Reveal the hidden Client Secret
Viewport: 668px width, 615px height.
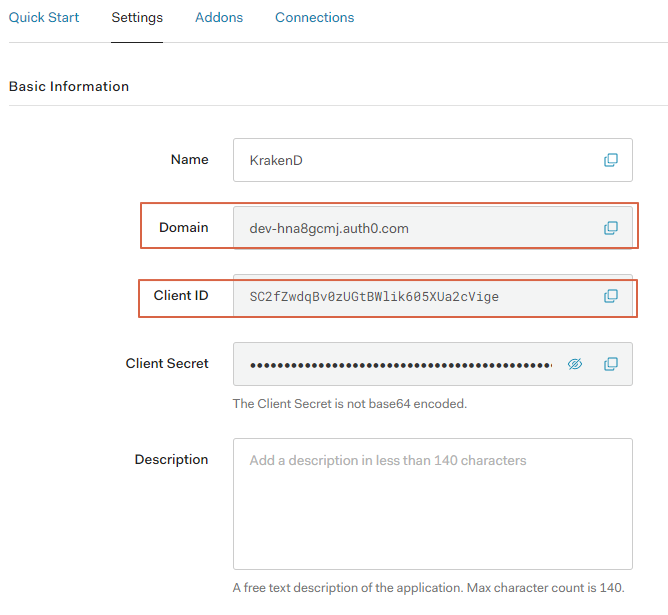click(x=575, y=364)
